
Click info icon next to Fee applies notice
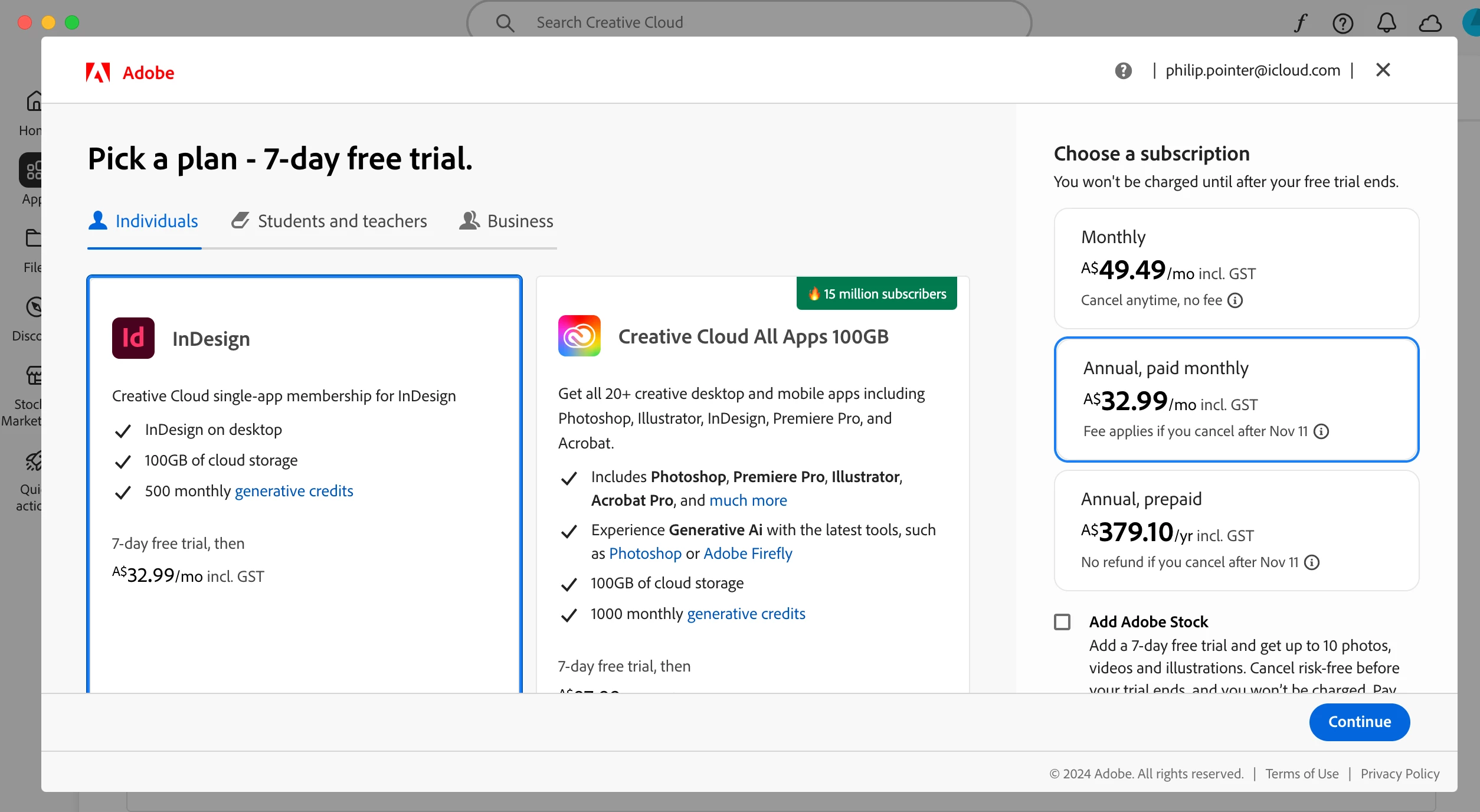tap(1321, 431)
